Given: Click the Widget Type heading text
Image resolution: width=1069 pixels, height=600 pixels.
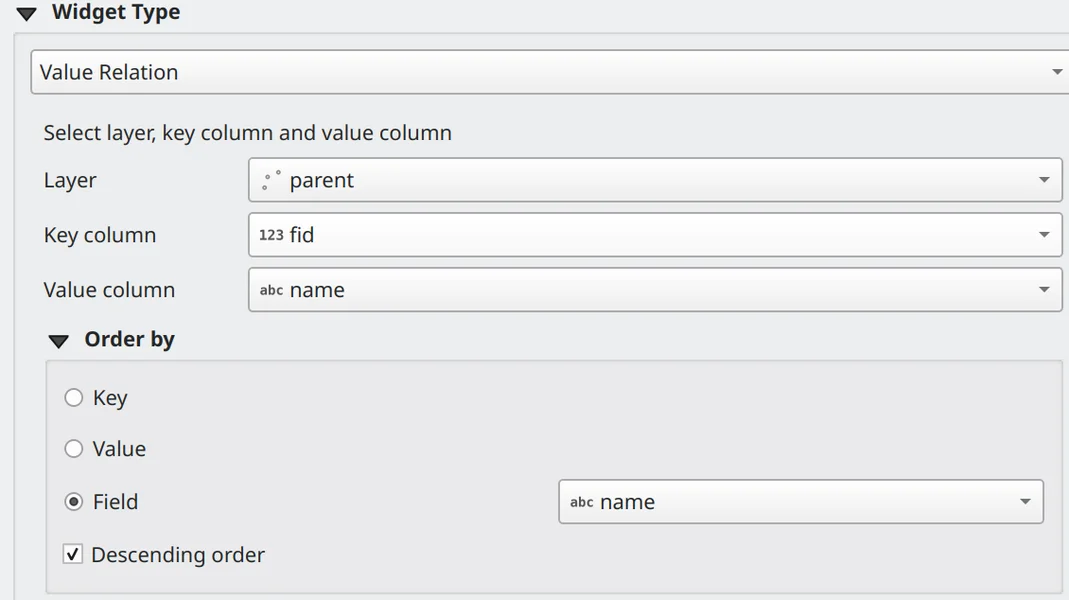Looking at the screenshot, I should pos(116,13).
